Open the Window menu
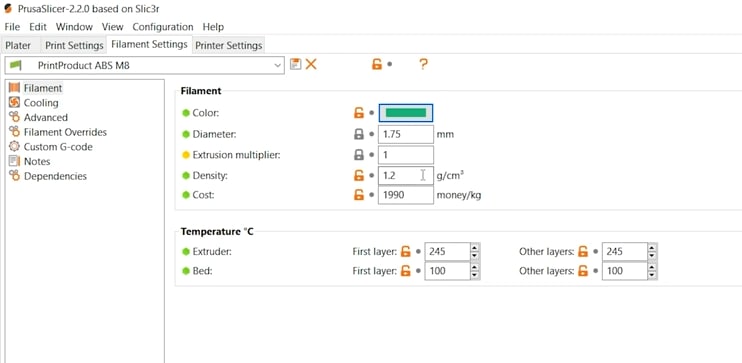Screen dimensions: 742x363 pos(74,27)
